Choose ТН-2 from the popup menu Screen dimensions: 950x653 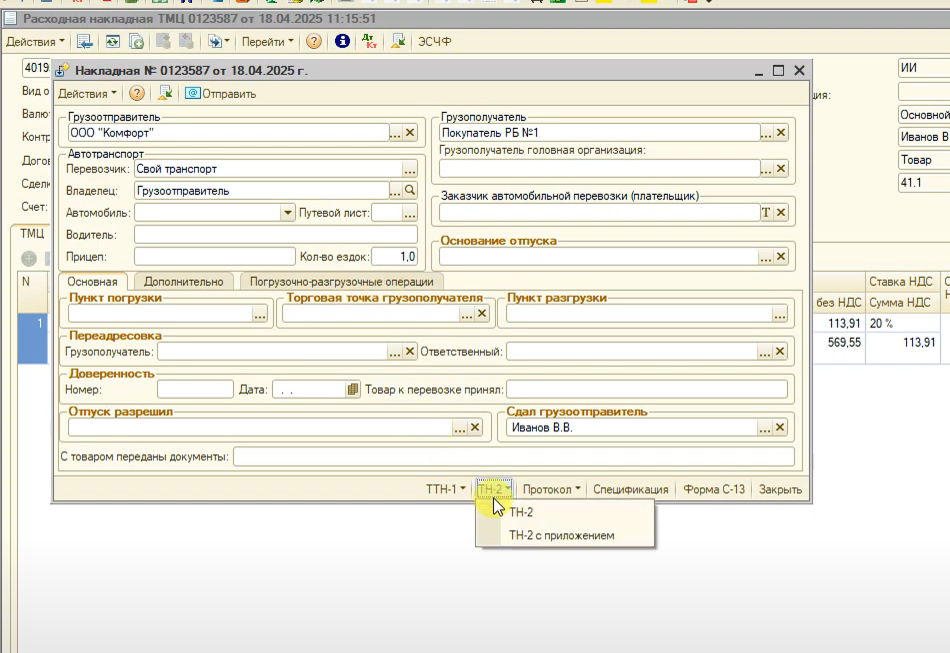pos(565,512)
